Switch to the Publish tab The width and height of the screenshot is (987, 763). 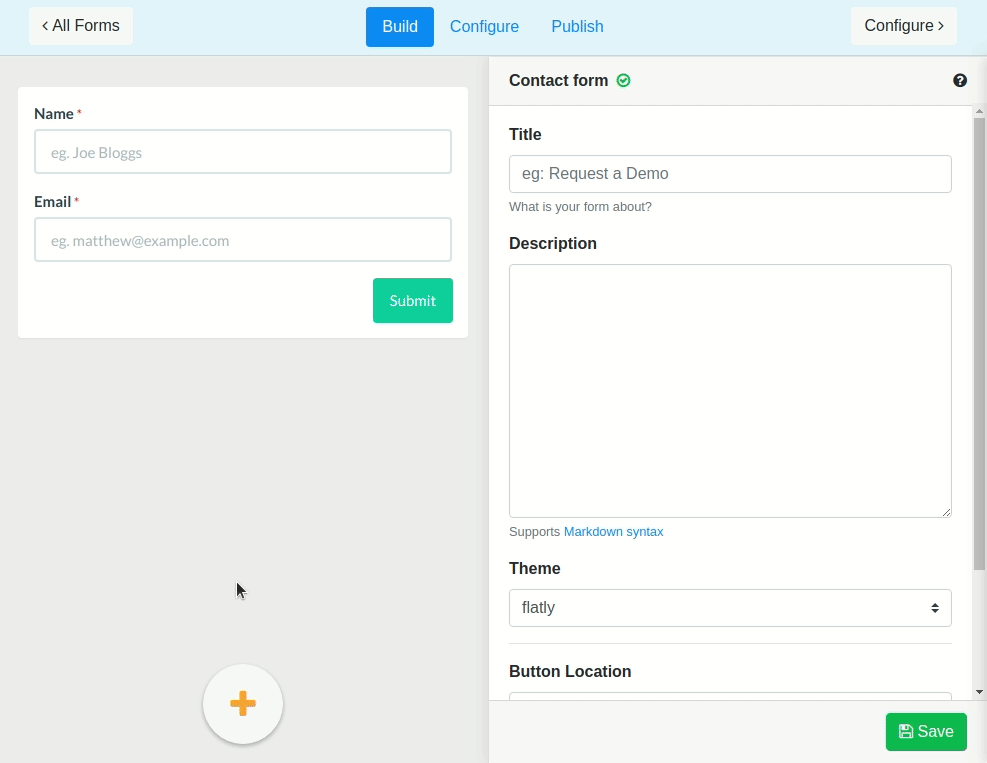pos(577,26)
